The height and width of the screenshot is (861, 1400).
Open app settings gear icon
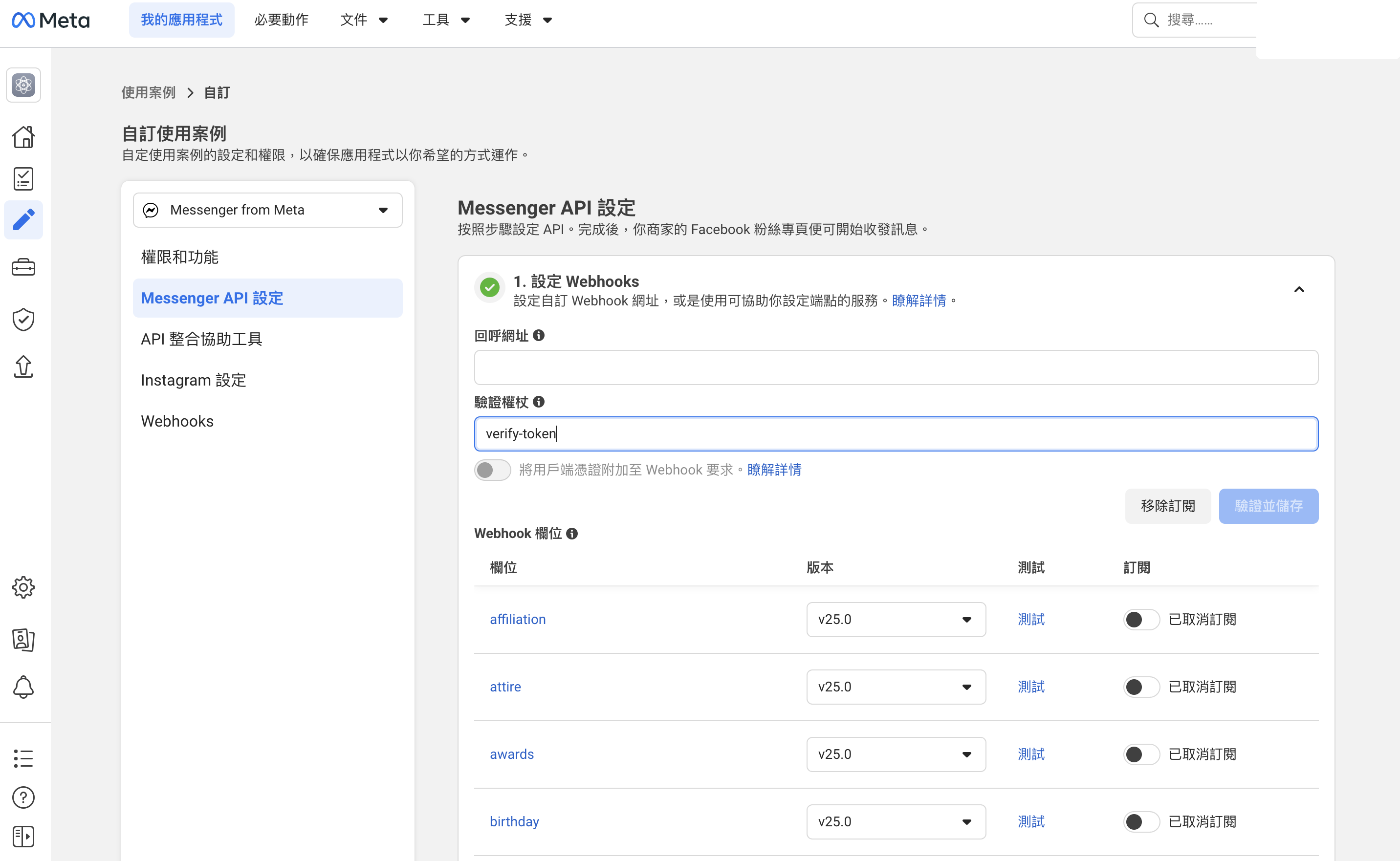point(23,587)
